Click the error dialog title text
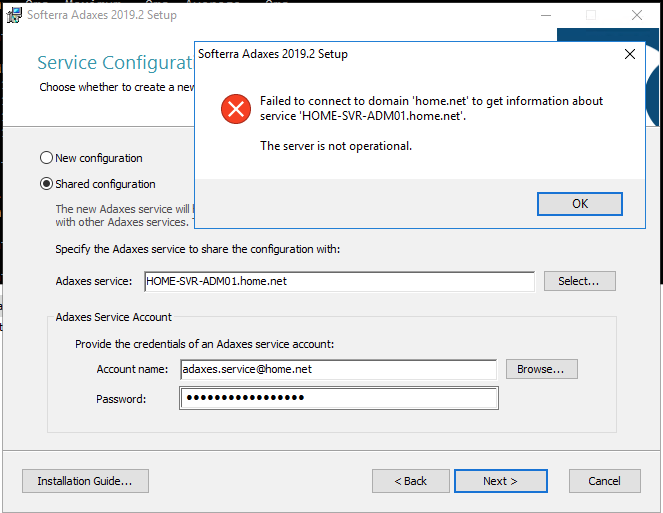The image size is (663, 513). (x=273, y=54)
